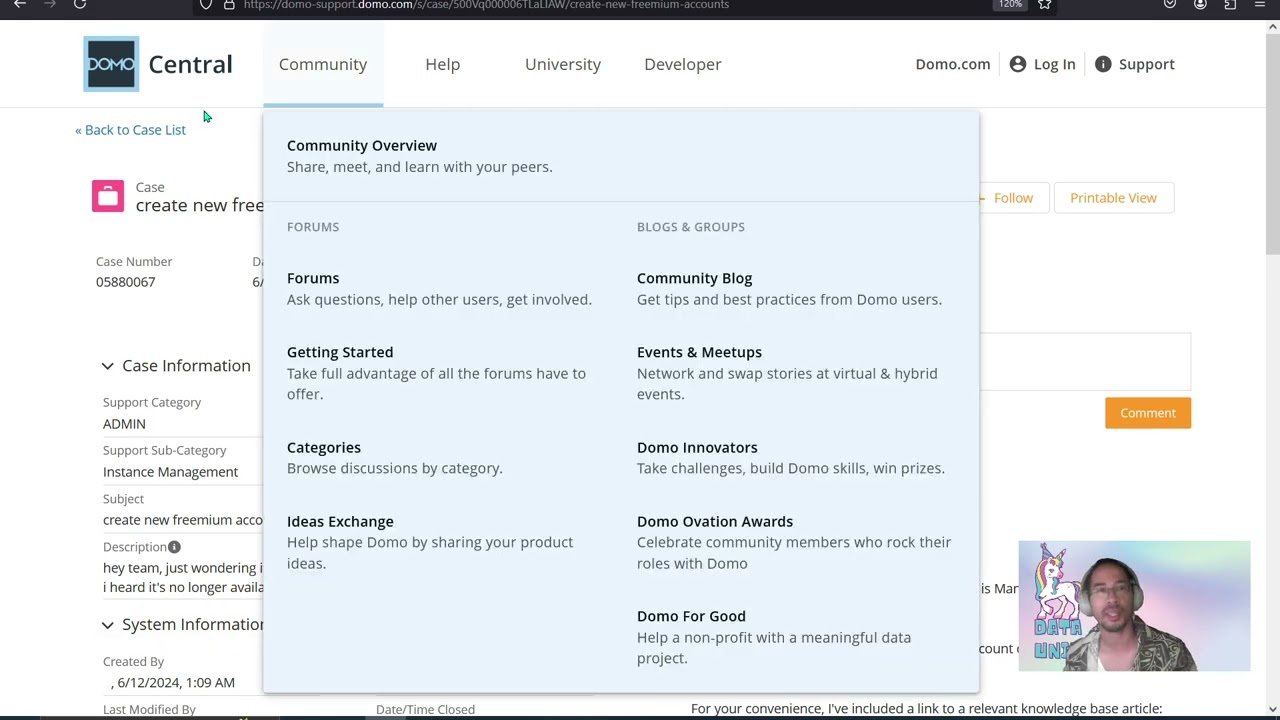Screen dimensions: 1280x720
Task: Click the comment text input box
Action: pyautogui.click(x=1085, y=361)
